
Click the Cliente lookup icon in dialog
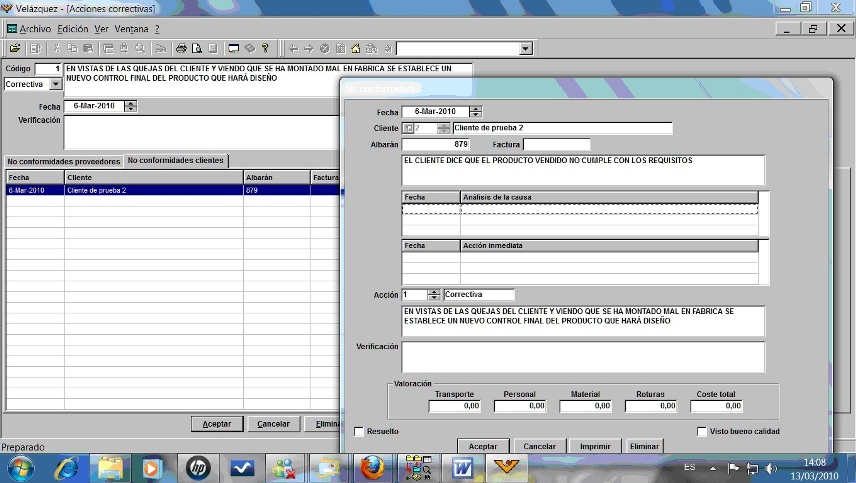[408, 128]
